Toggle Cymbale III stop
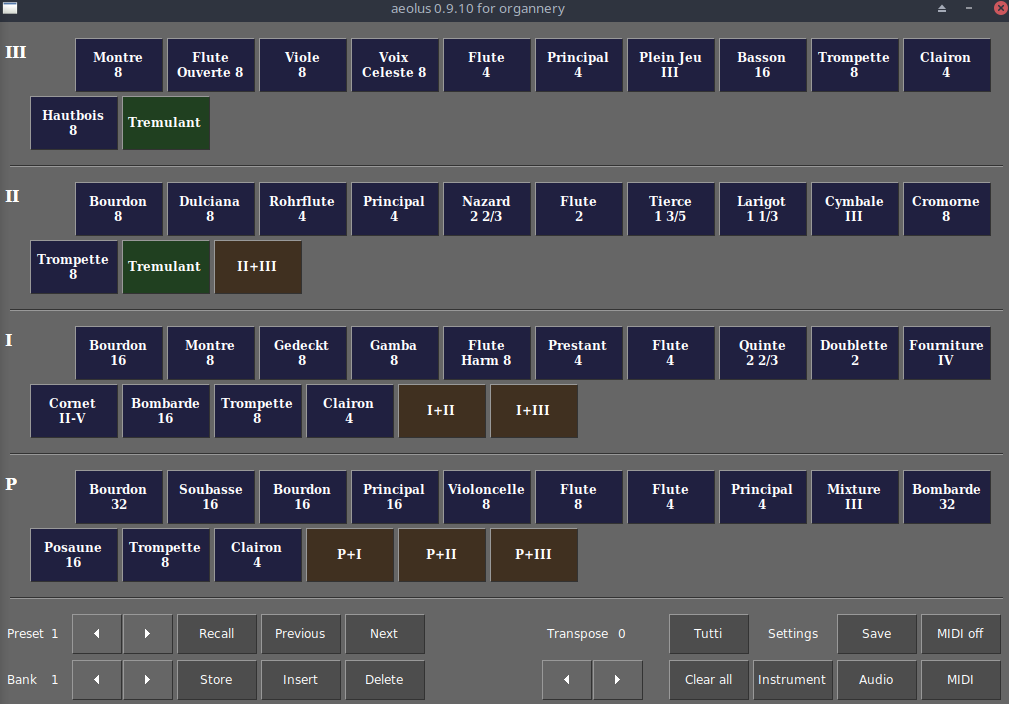The height and width of the screenshot is (704, 1009). point(855,209)
